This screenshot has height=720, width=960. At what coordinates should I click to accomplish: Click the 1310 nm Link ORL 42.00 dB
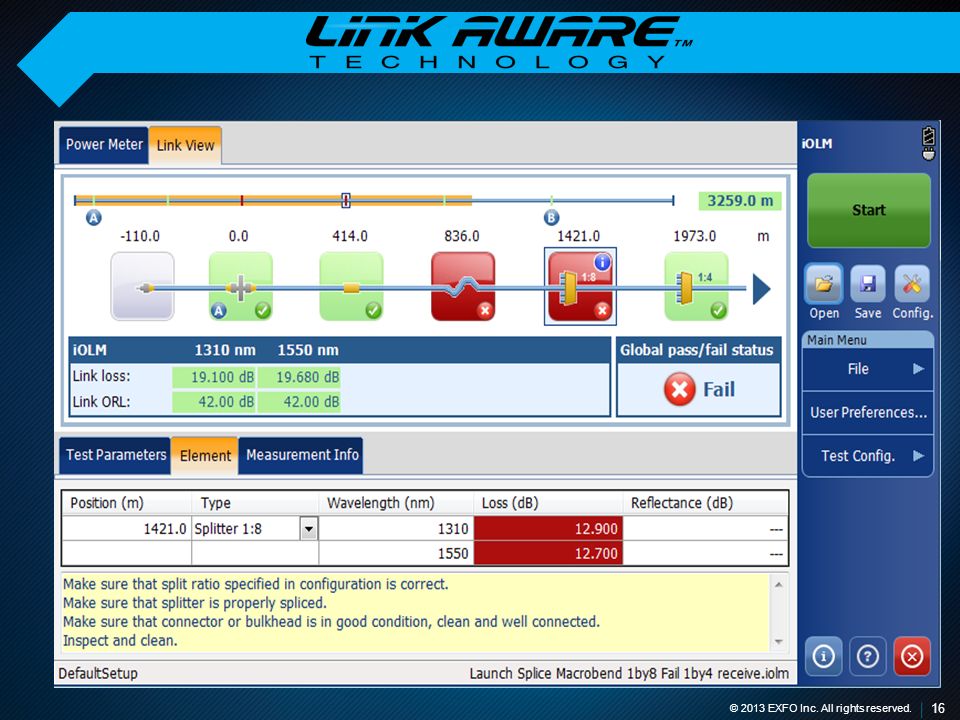[x=214, y=402]
